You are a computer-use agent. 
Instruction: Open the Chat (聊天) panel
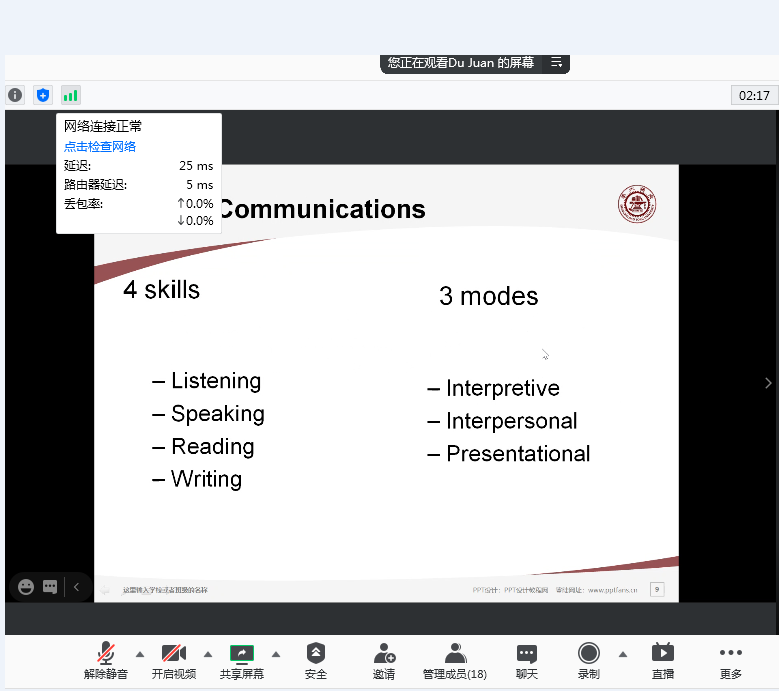(527, 661)
